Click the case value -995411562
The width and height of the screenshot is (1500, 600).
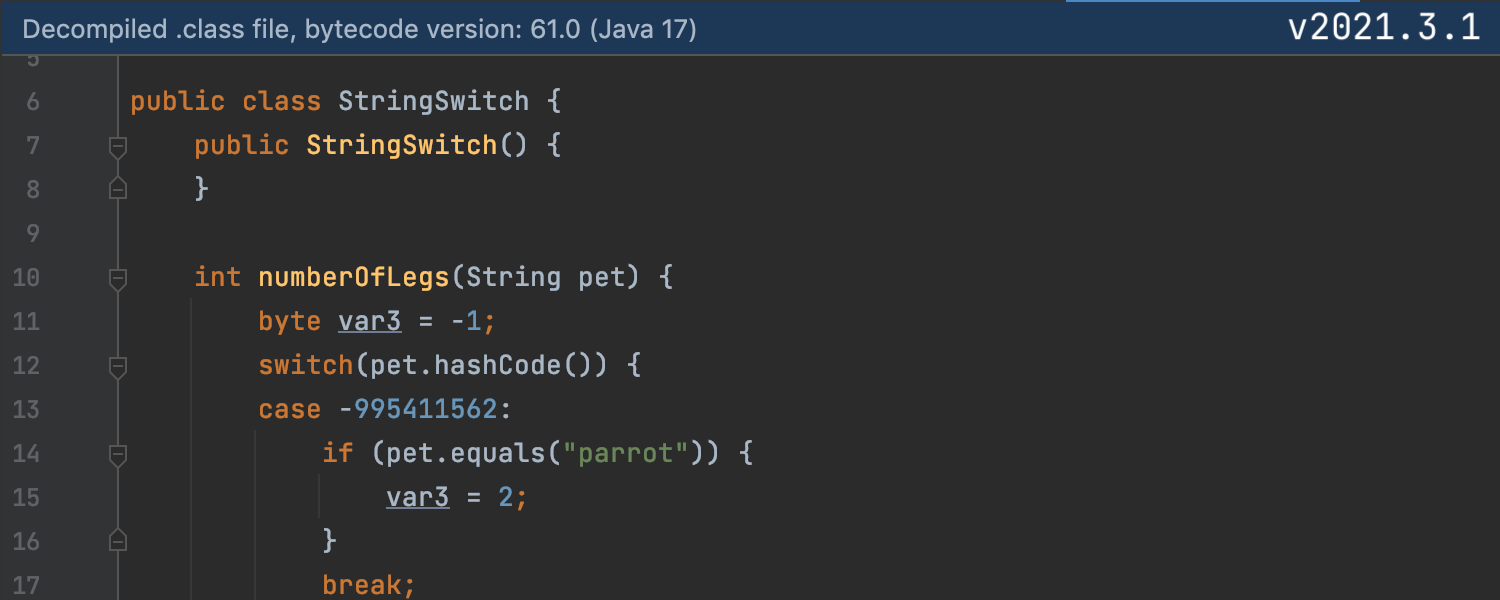[x=425, y=409]
